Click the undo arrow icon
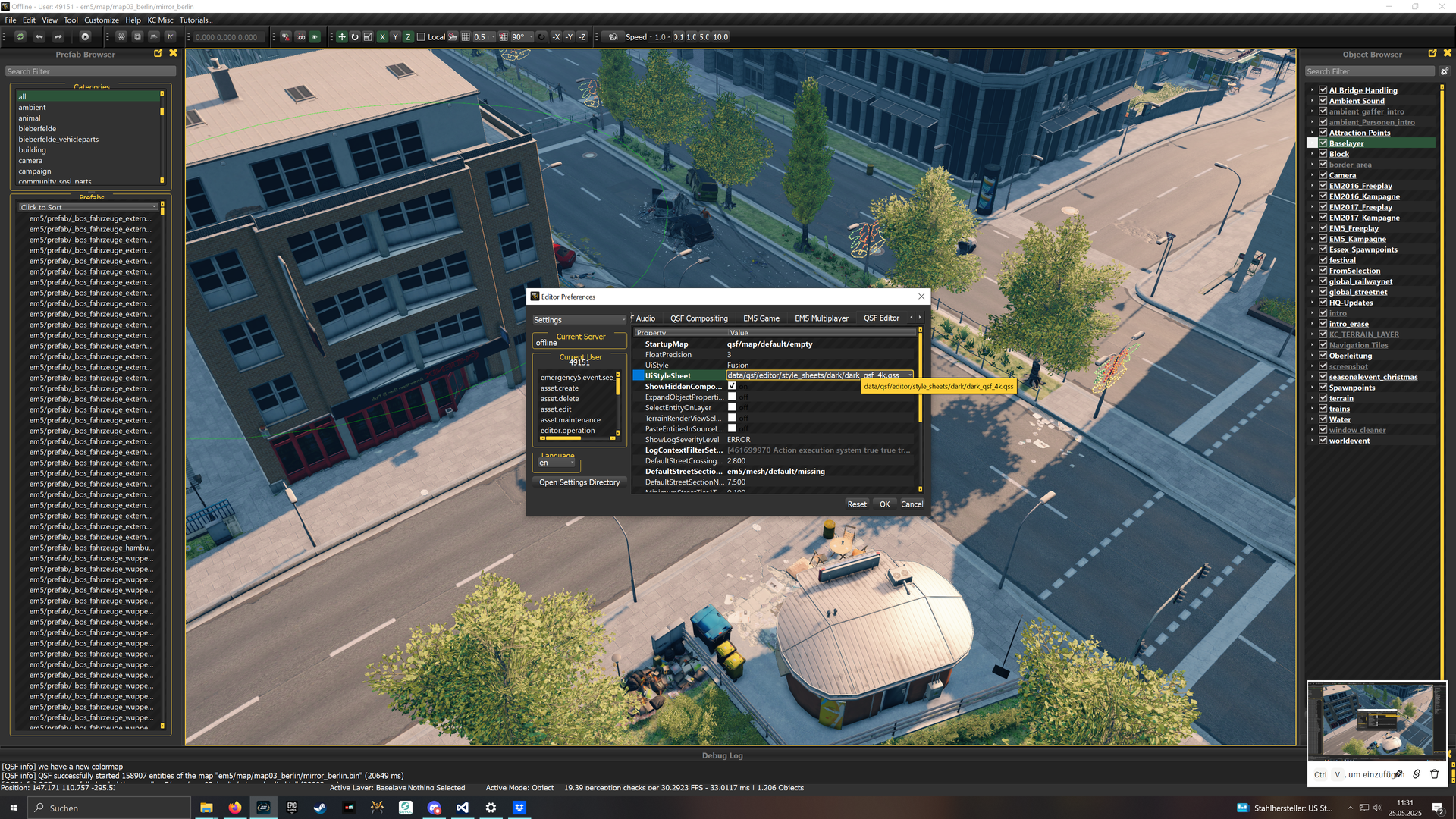 (x=39, y=36)
